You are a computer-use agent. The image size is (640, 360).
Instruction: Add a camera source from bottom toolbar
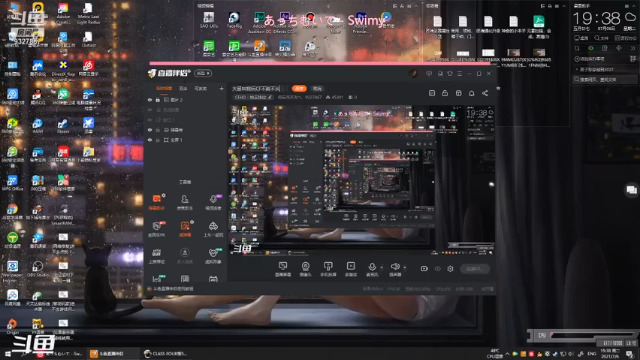point(305,269)
